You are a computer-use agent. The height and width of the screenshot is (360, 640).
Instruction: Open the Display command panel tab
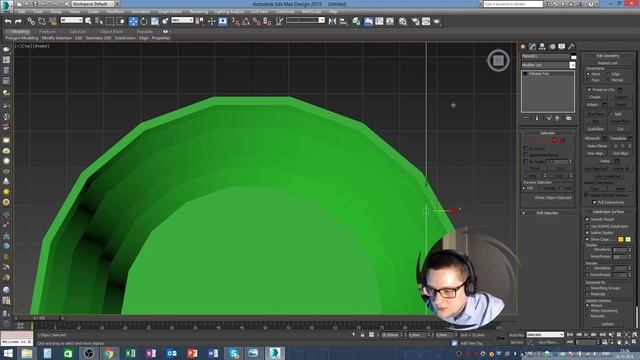562,47
